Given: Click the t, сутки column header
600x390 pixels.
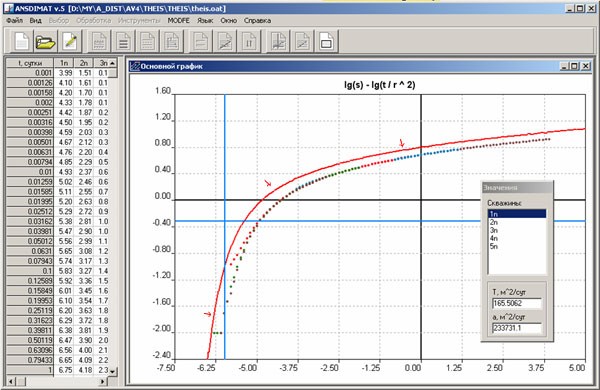Looking at the screenshot, I should click(29, 63).
